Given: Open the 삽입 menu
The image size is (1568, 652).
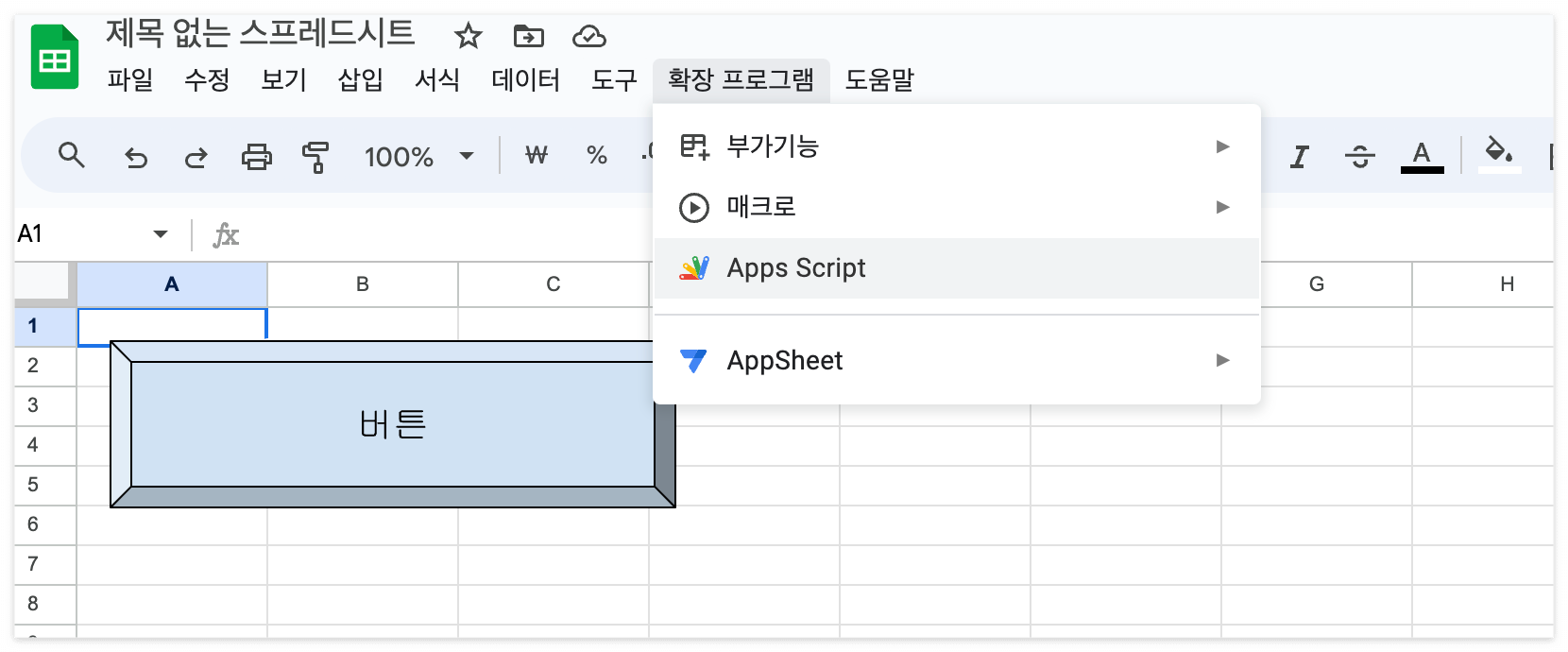Looking at the screenshot, I should (x=361, y=79).
